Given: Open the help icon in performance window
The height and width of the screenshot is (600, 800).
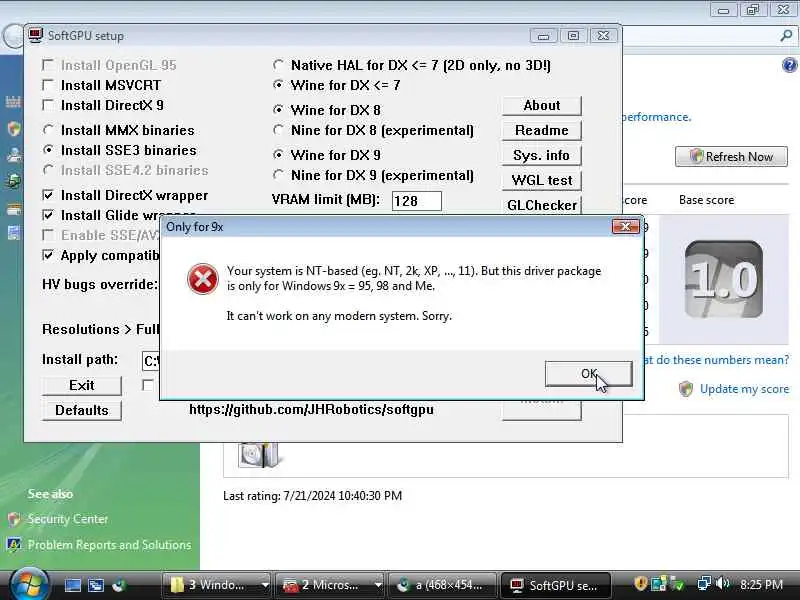Looking at the screenshot, I should click(x=789, y=65).
